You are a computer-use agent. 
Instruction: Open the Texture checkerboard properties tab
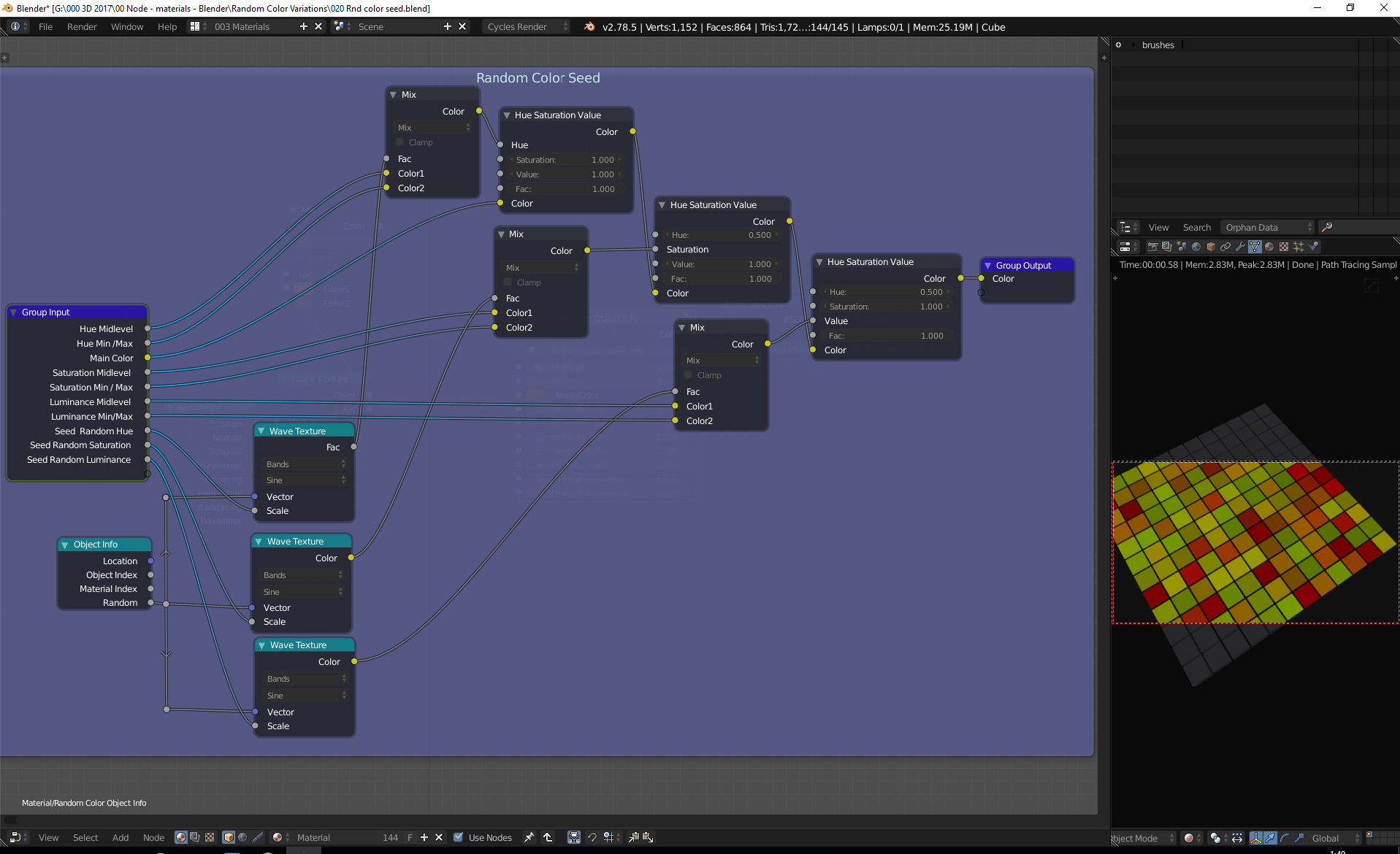coord(1284,247)
